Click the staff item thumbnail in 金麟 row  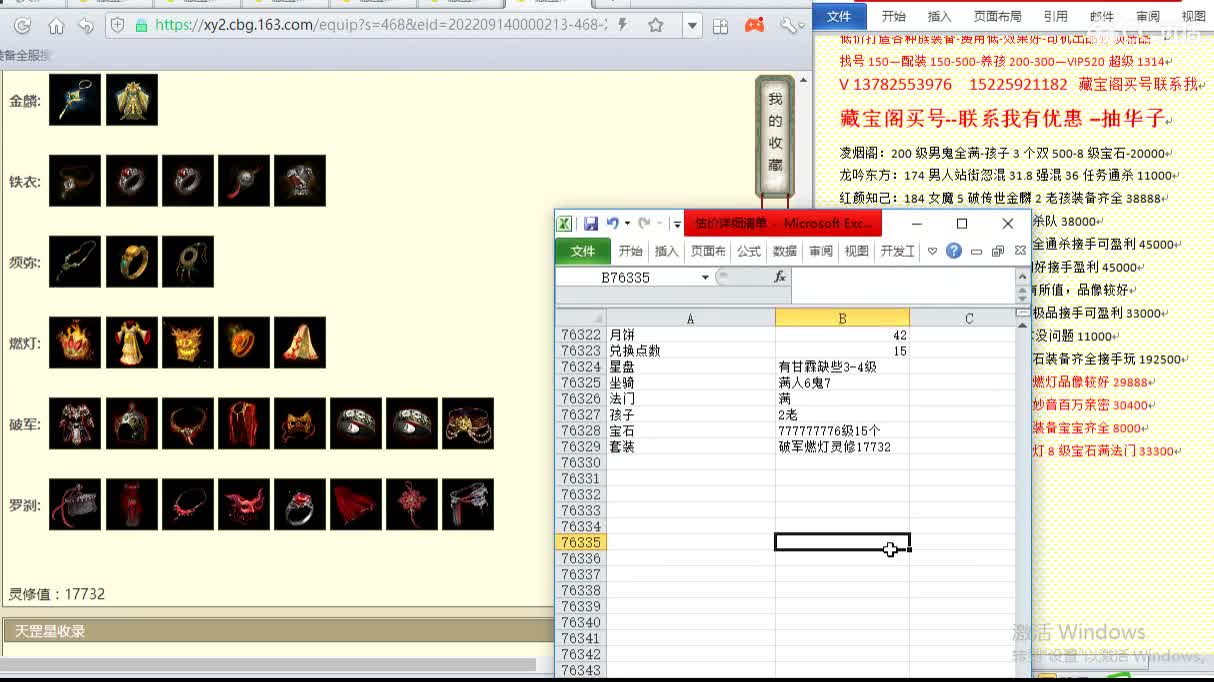point(75,100)
